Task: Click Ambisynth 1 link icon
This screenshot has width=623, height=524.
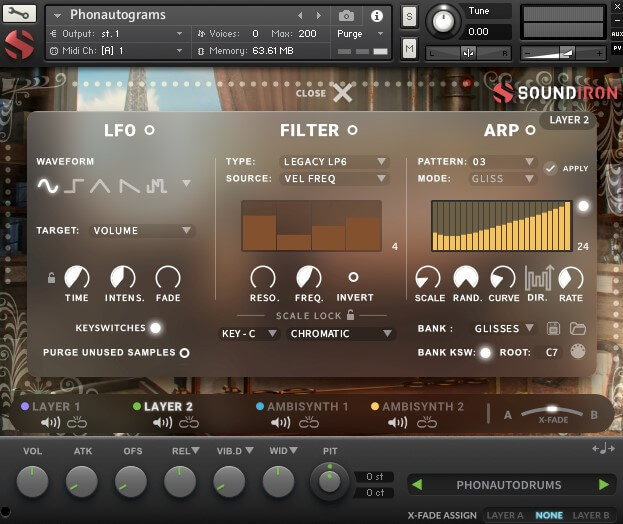Action: (x=309, y=422)
